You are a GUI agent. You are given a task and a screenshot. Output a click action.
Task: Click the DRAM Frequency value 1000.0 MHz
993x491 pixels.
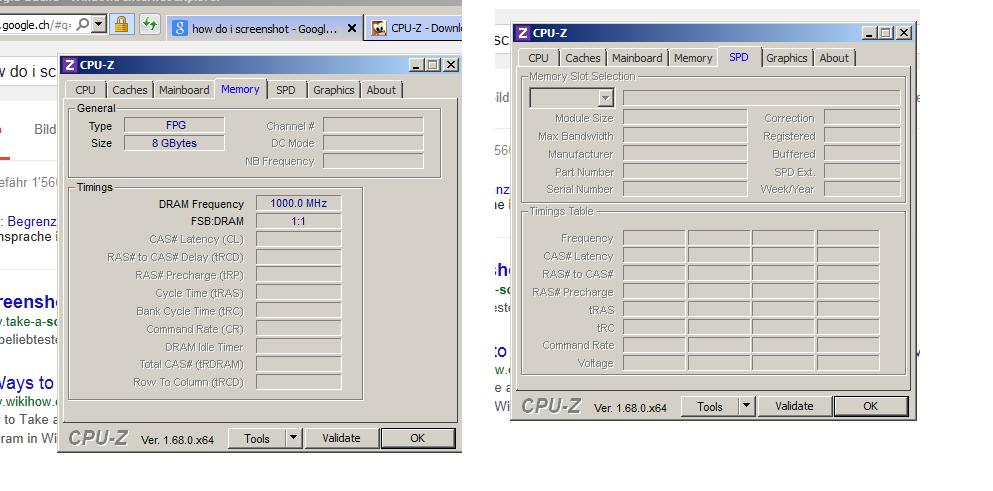(298, 203)
